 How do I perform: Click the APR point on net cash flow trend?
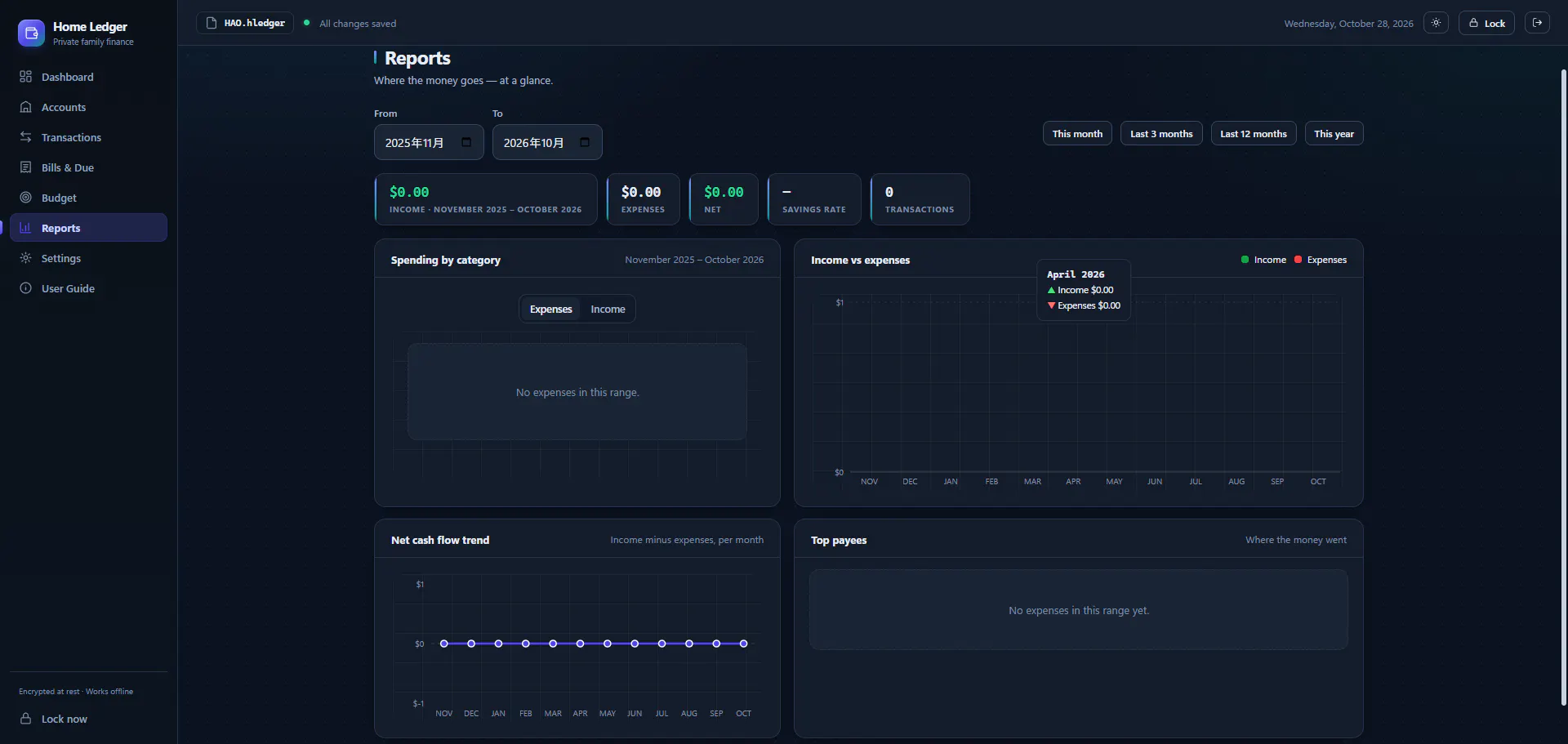(580, 644)
